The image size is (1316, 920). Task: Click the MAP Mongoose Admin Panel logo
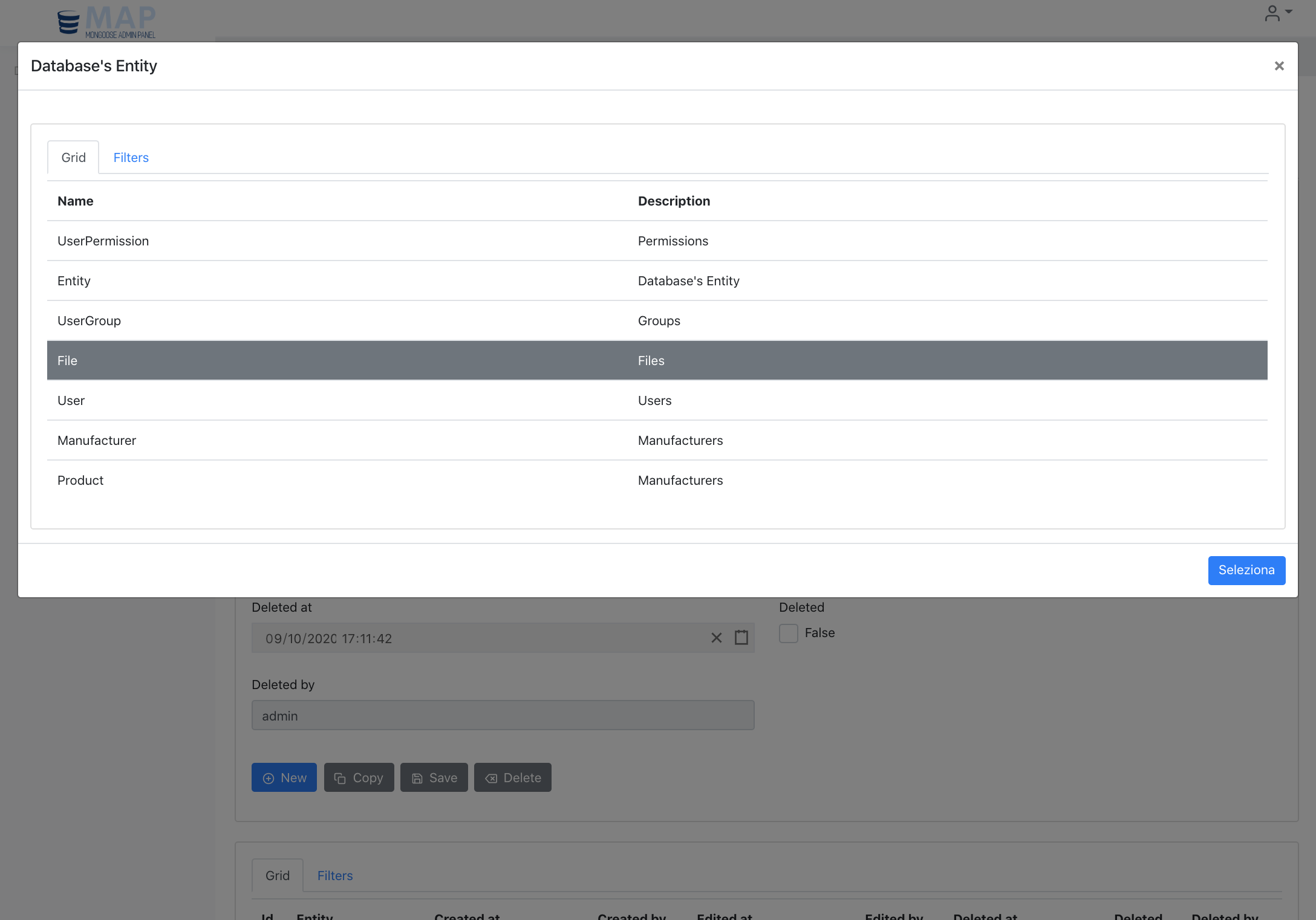107,22
